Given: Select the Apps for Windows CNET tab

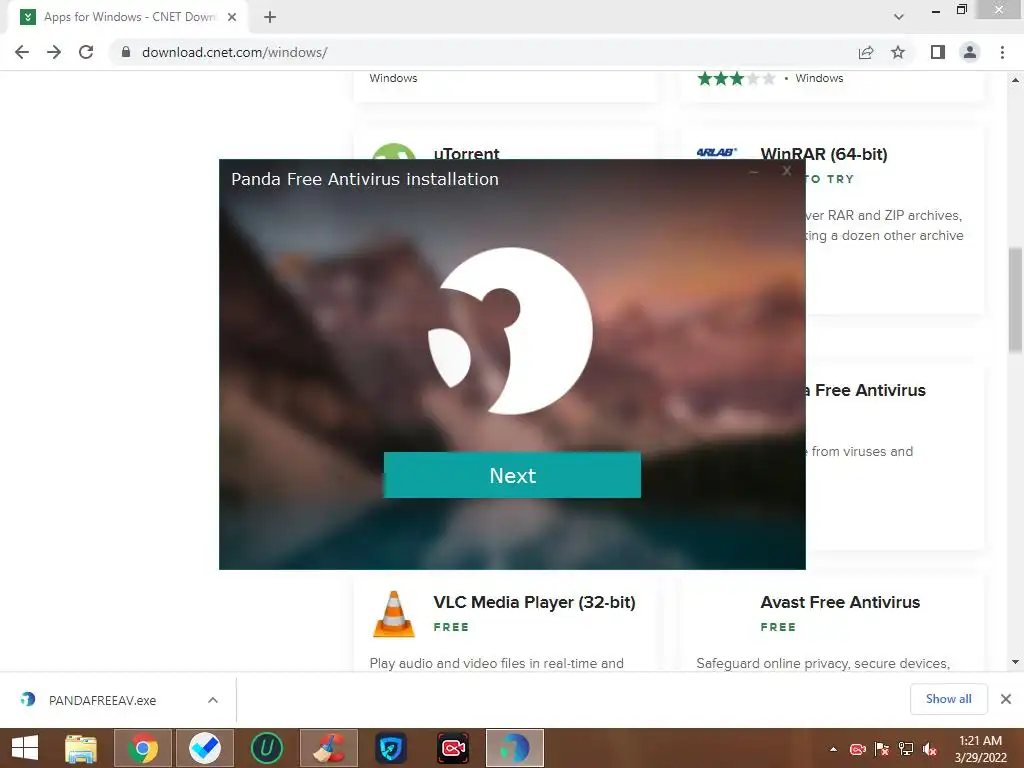Looking at the screenshot, I should 127,17.
